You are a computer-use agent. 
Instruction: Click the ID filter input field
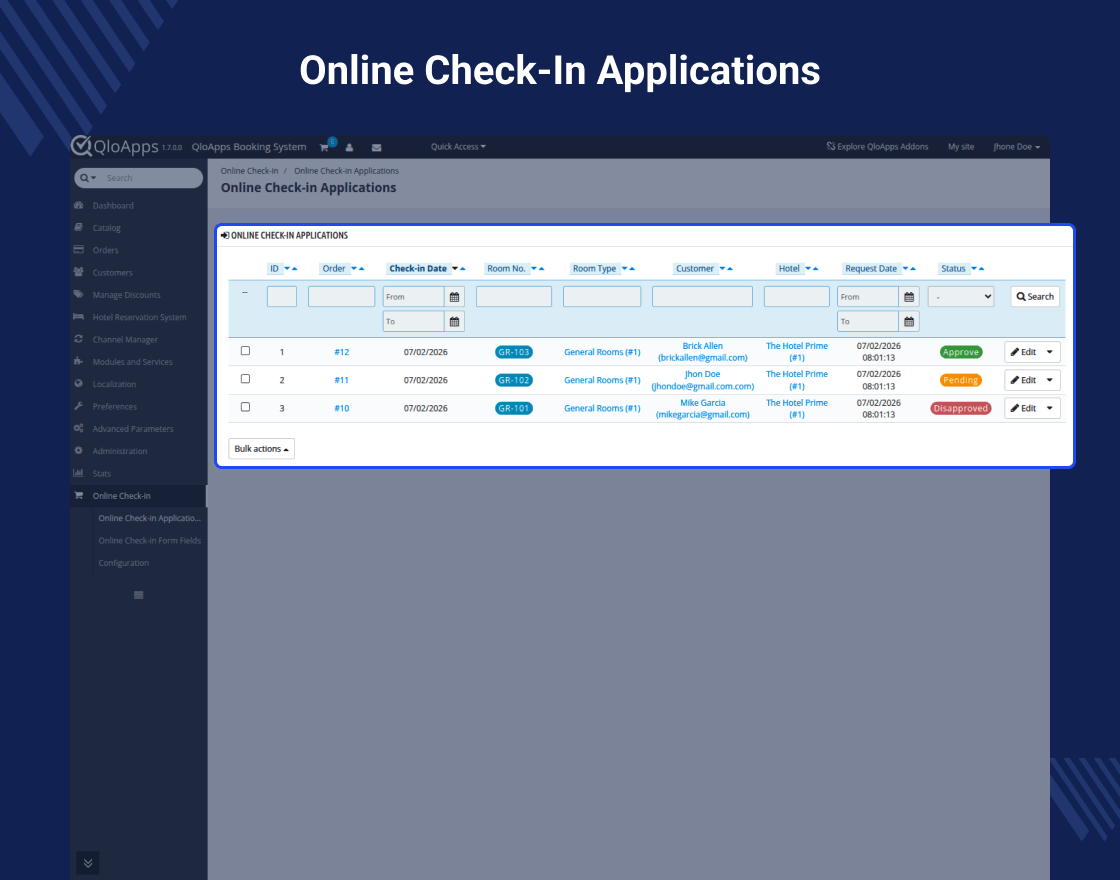click(x=281, y=296)
